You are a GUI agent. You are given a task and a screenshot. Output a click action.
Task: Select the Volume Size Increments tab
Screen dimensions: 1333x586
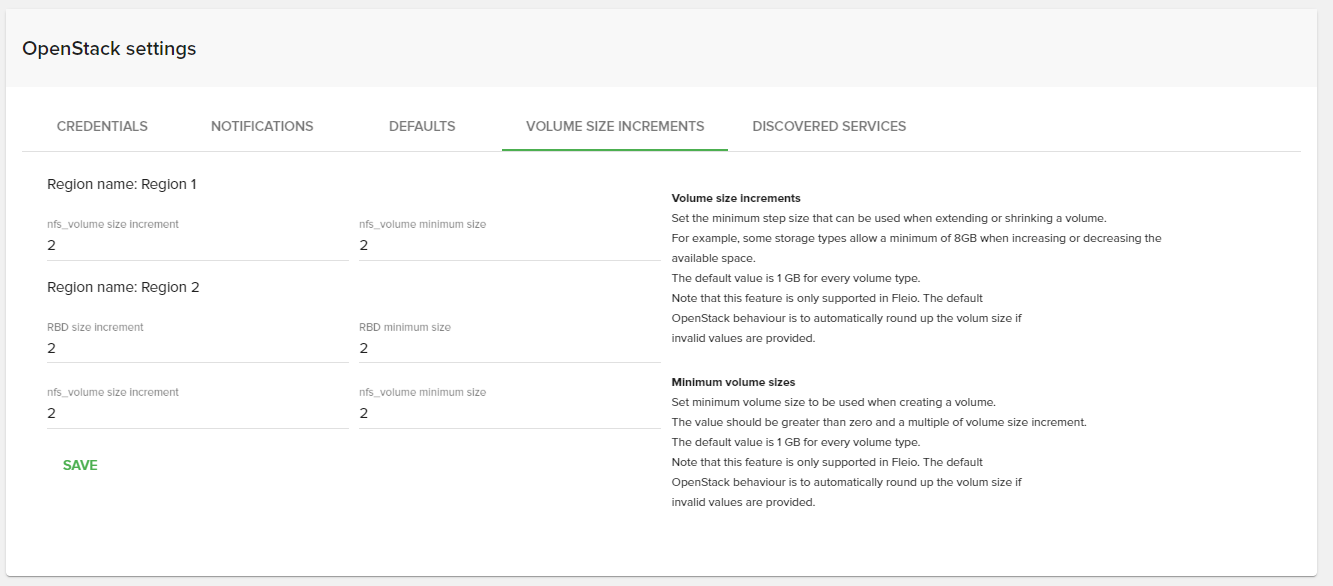pos(615,126)
